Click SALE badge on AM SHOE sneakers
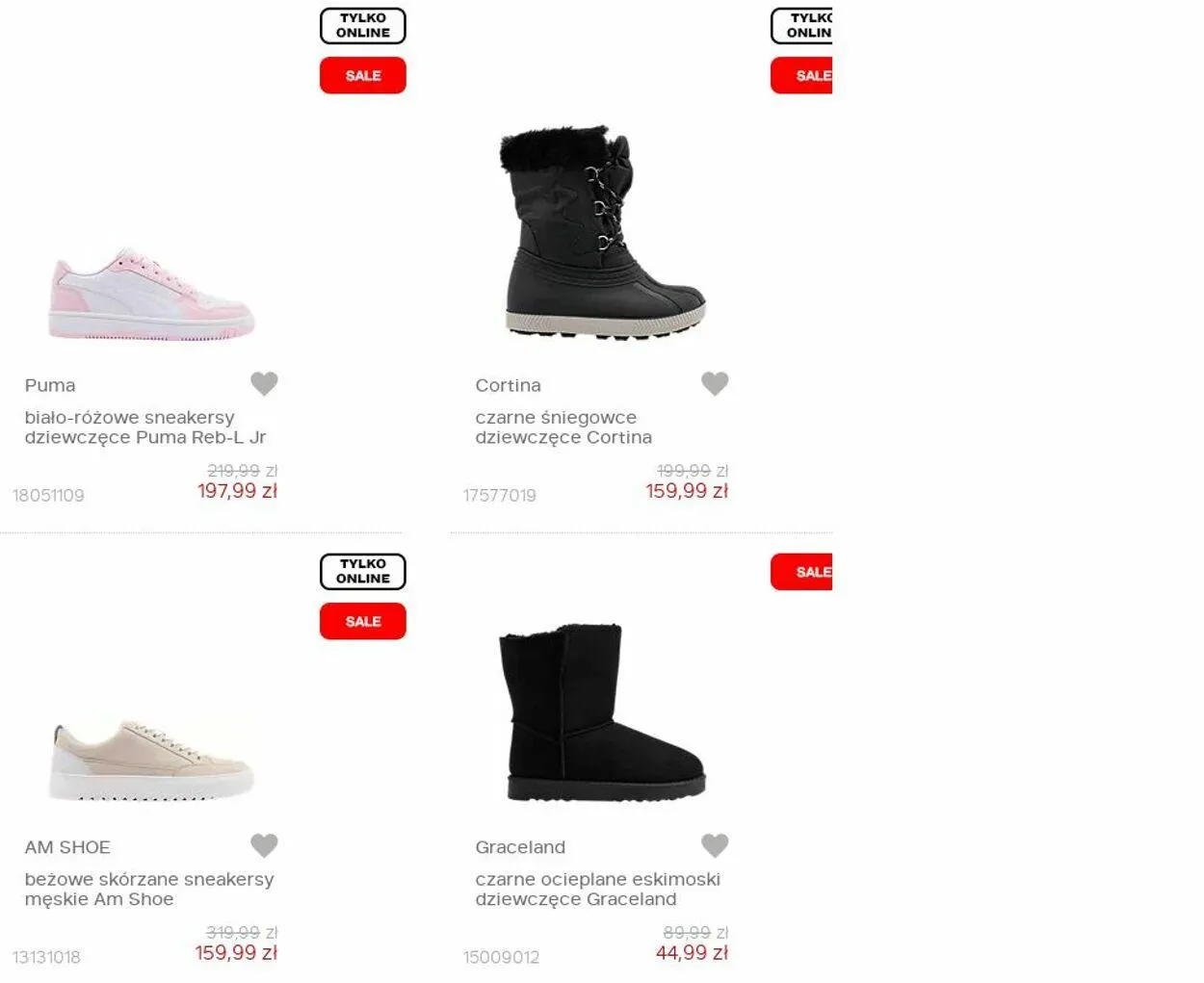 point(363,621)
